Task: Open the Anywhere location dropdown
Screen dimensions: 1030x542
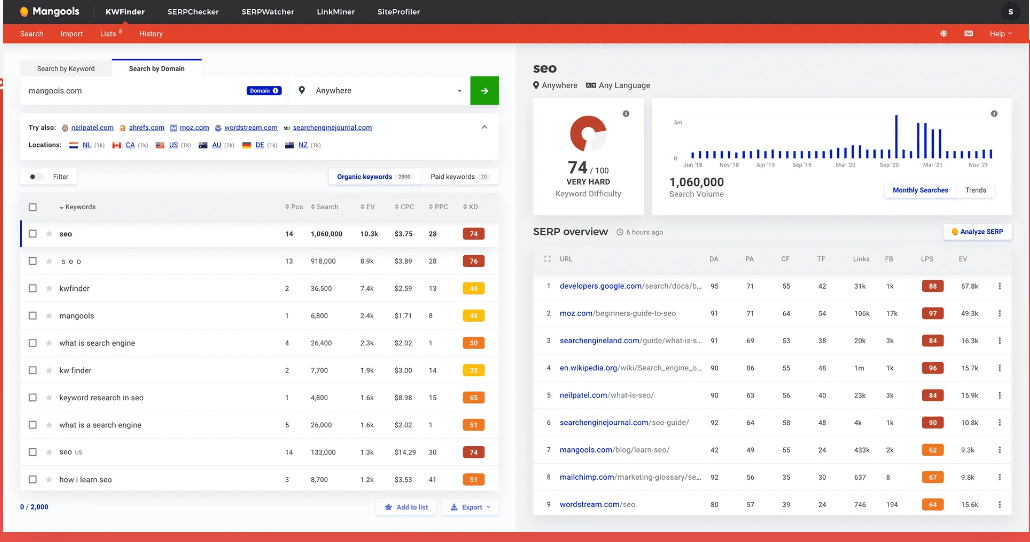Action: pos(380,91)
